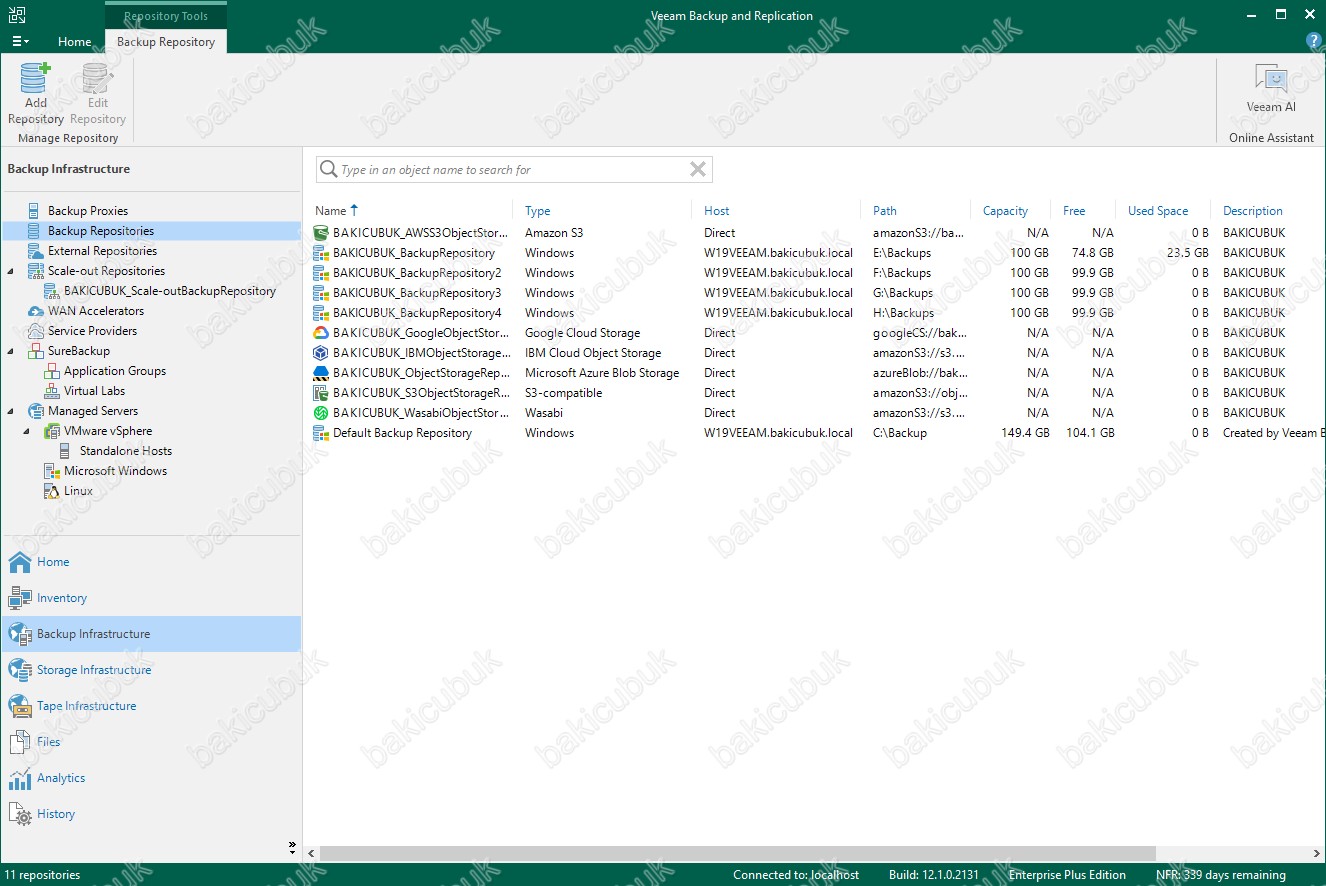
Task: Open the main hamburger menu
Action: (19, 42)
